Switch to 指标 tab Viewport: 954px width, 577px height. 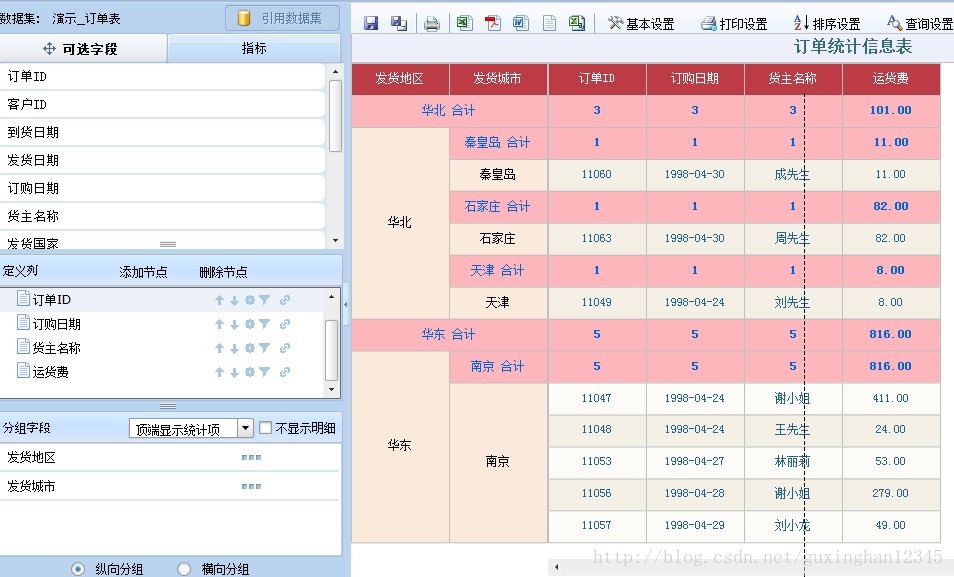pyautogui.click(x=254, y=48)
